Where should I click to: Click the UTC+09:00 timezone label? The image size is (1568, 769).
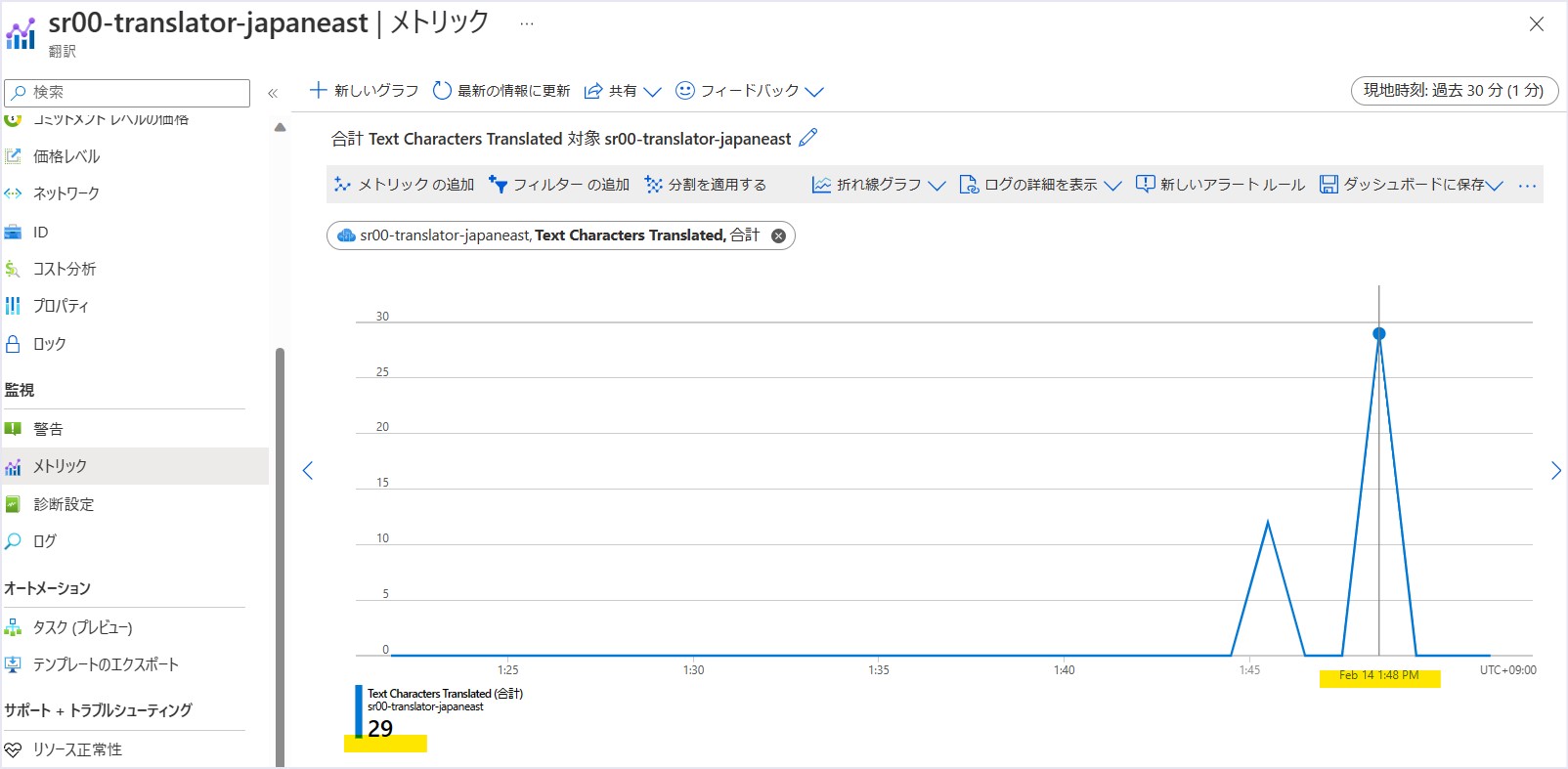pyautogui.click(x=1507, y=670)
